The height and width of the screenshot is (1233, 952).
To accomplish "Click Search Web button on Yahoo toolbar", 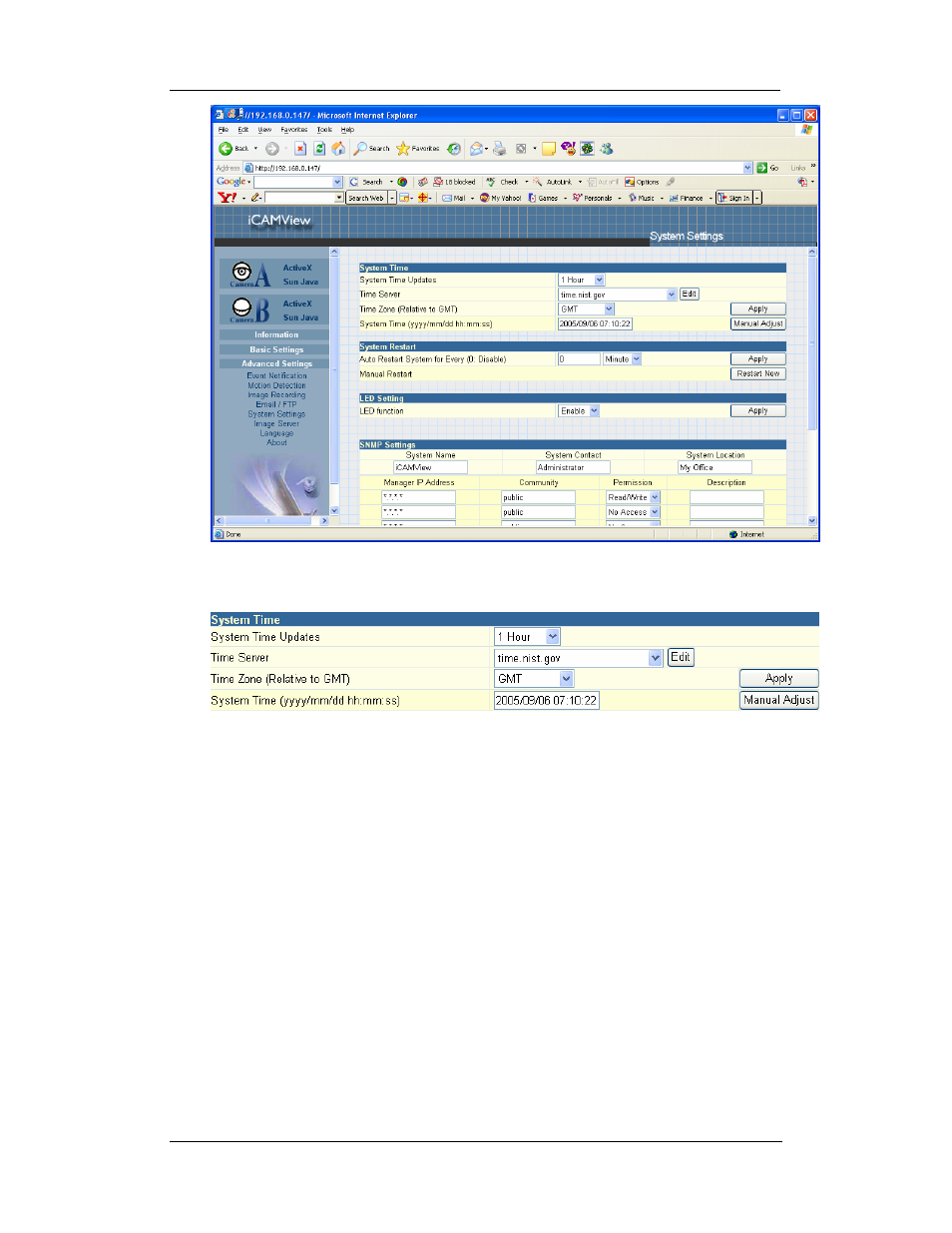I will [x=366, y=198].
